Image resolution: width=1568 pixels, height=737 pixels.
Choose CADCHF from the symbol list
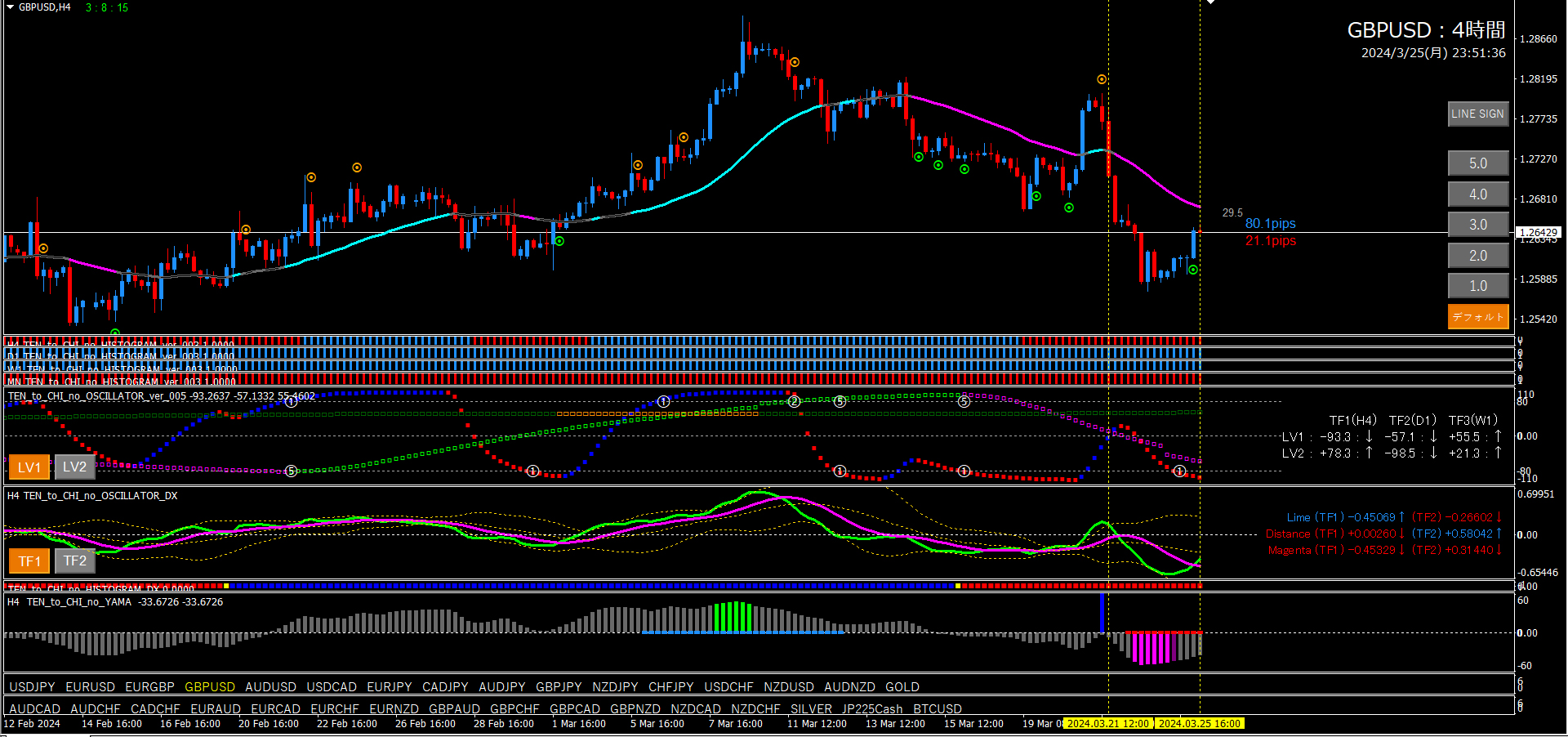pyautogui.click(x=155, y=709)
